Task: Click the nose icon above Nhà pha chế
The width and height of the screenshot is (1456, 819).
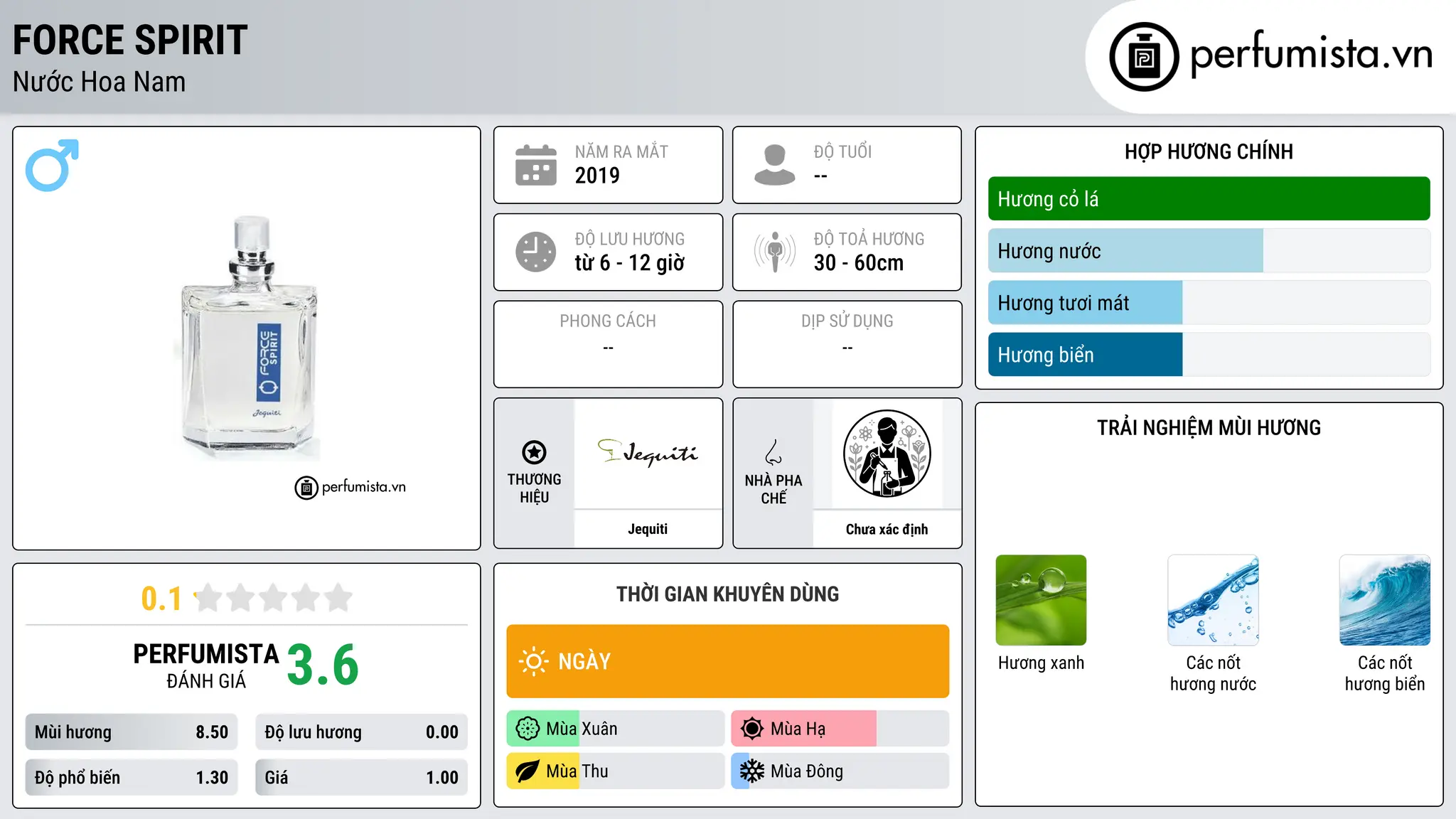Action: click(x=773, y=452)
